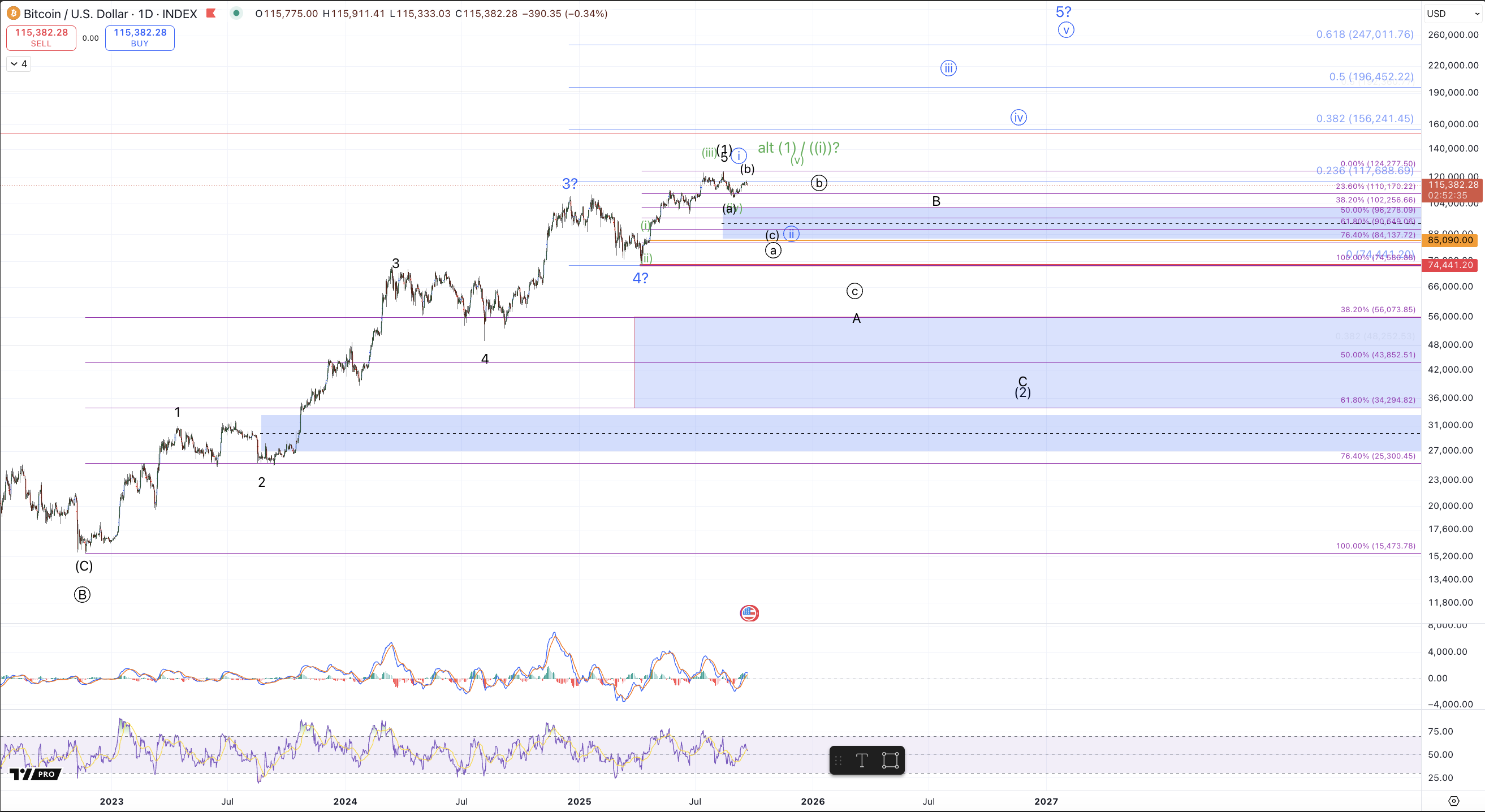Viewport: 1485px width, 812px height.
Task: Open chart settings gear at bottom right
Action: [1453, 801]
